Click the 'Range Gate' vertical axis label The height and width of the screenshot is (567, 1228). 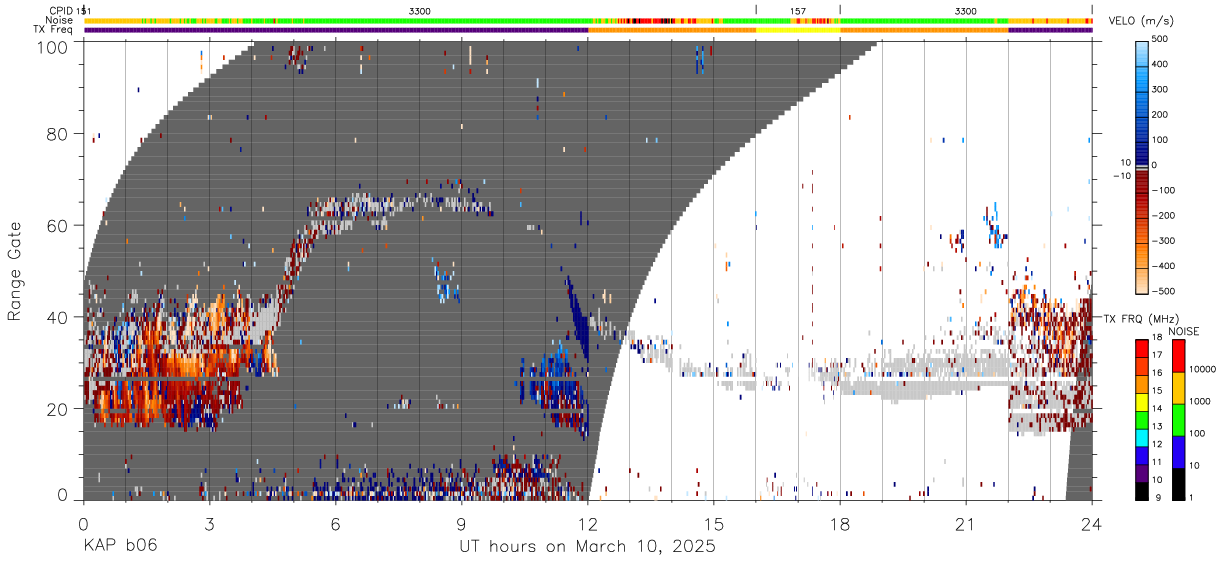15,271
